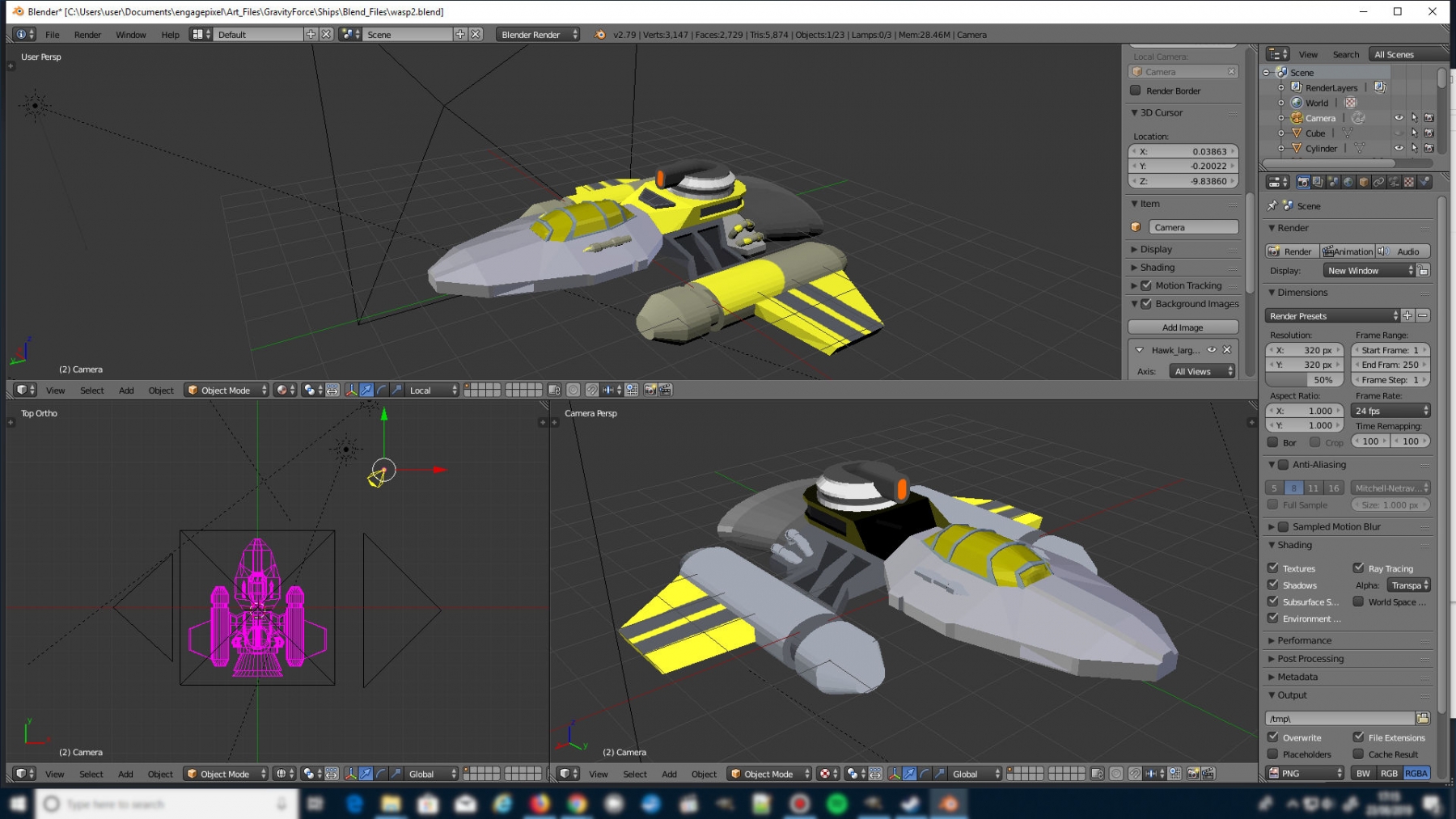Open the World properties tab icon
This screenshot has width=1456, height=819.
tap(1348, 182)
